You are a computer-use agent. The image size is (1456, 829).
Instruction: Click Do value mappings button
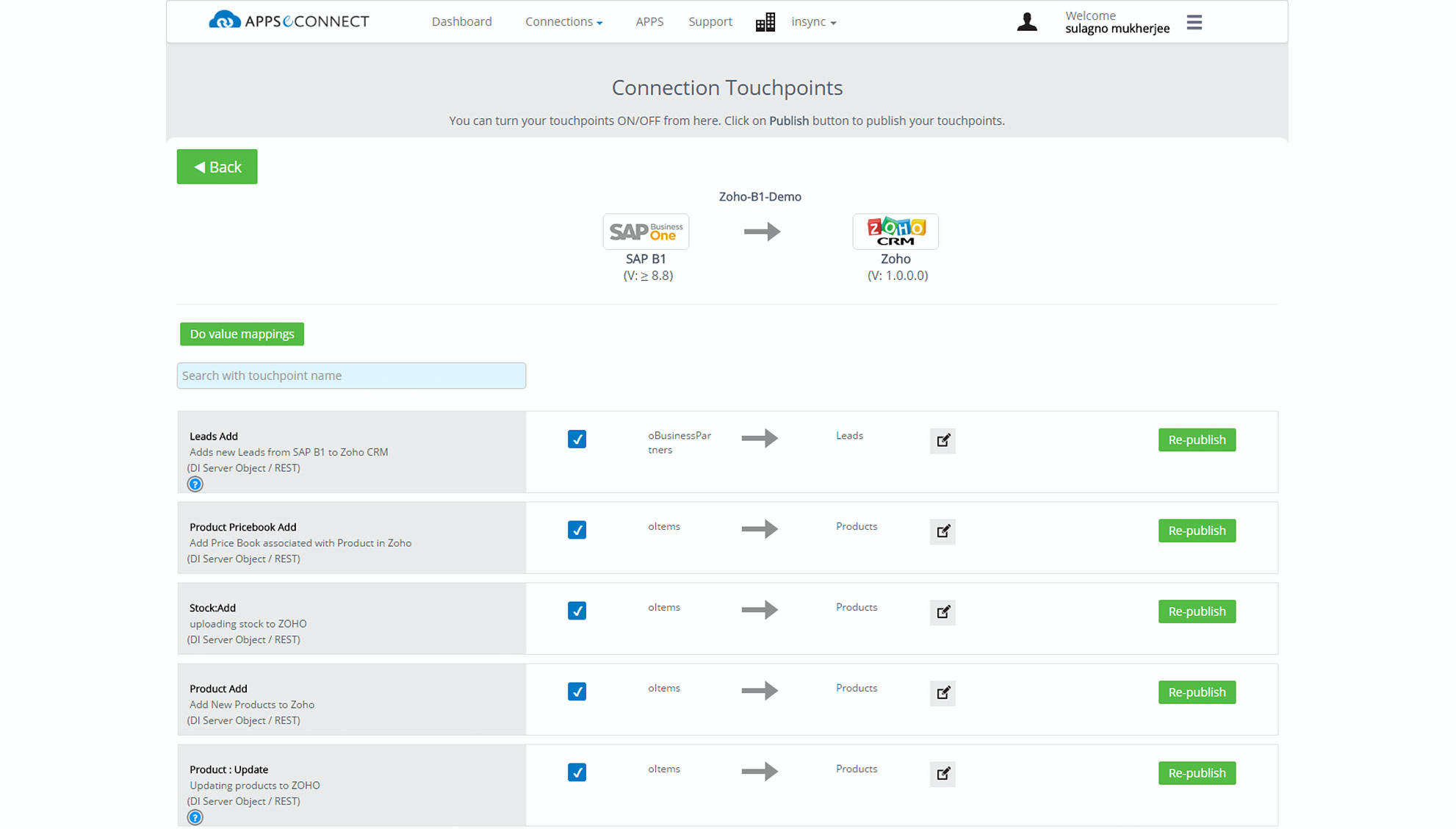pos(242,334)
